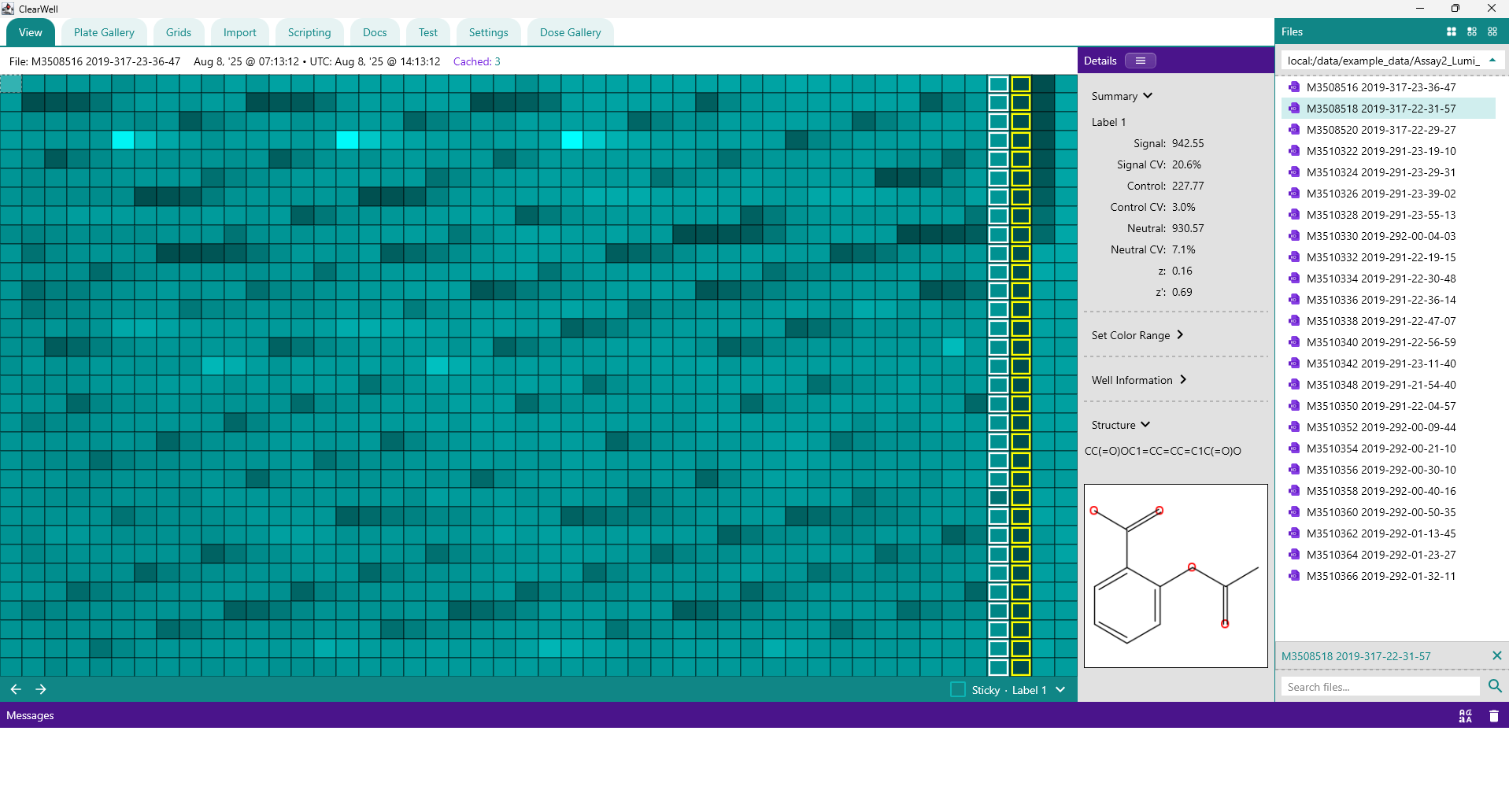Select file M3510362 2019-292-01-13-45
1509x812 pixels.
point(1389,533)
